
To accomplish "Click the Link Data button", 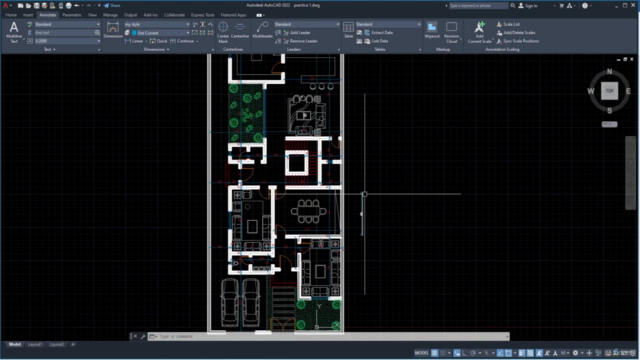I will (376, 41).
